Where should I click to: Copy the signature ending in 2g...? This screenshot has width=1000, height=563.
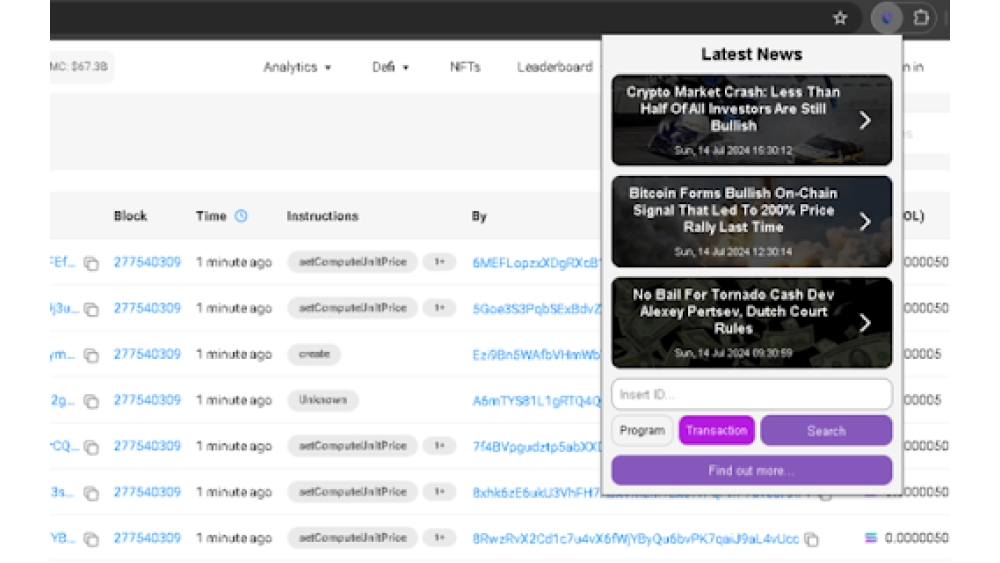point(91,401)
